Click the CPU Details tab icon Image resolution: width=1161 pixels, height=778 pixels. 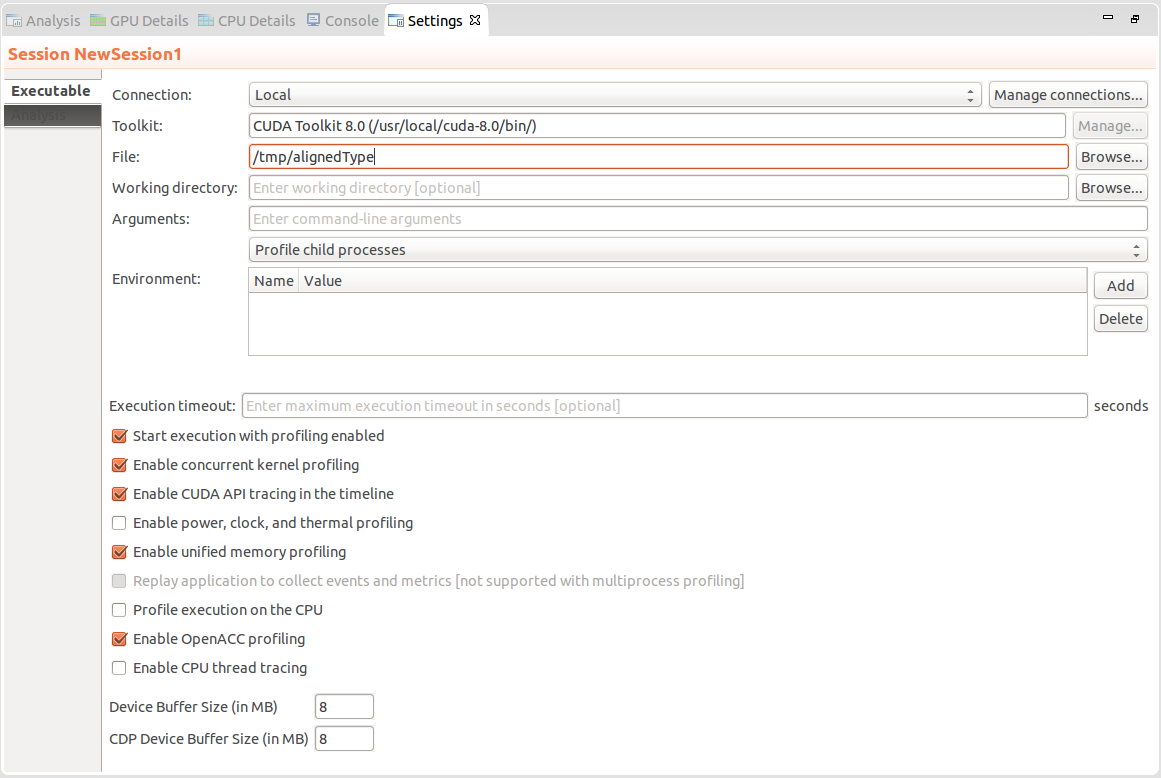coord(205,20)
